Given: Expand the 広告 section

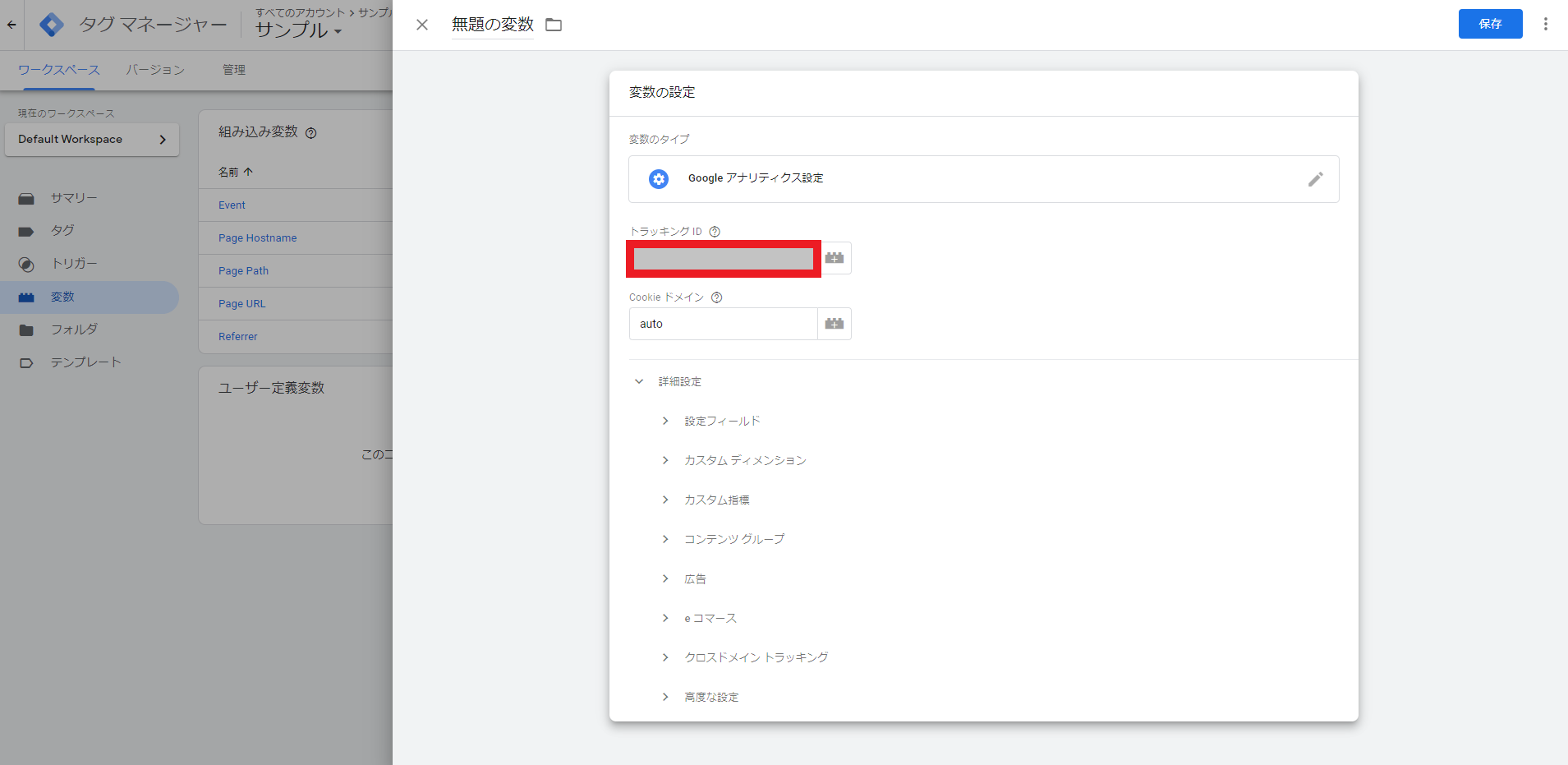Looking at the screenshot, I should coord(665,578).
